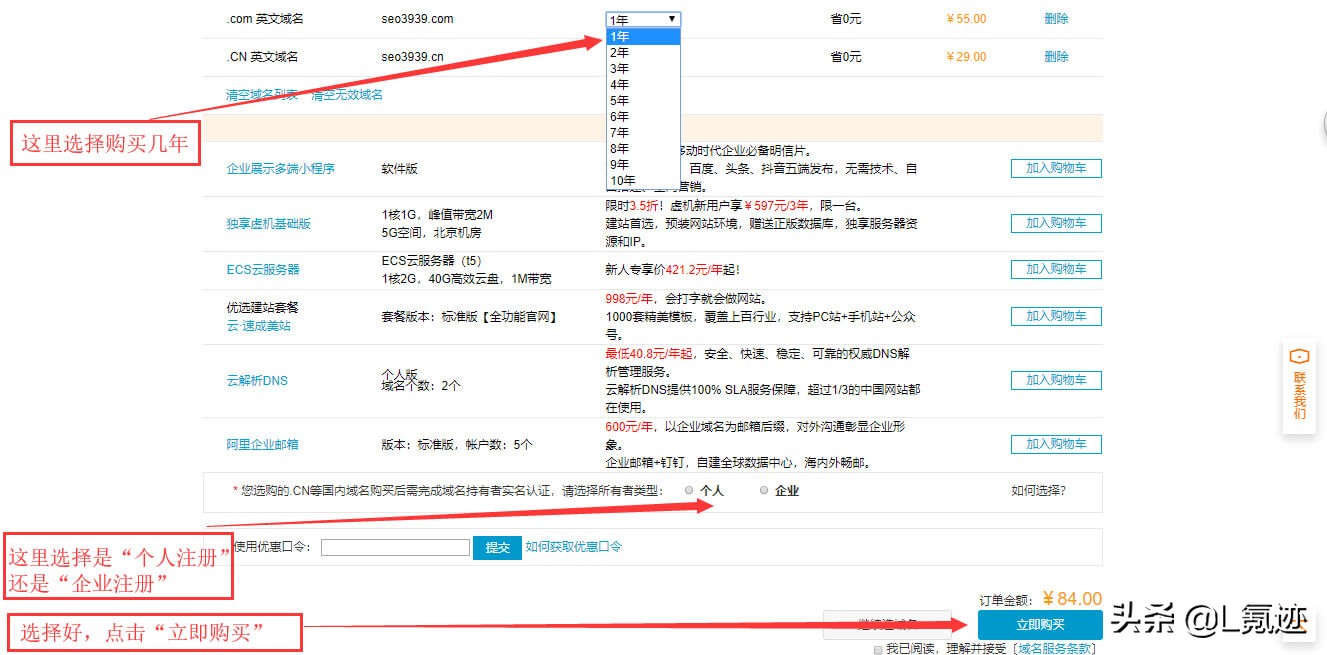Add 阿里企业邮箱 to cart via 加入购物车

pos(1055,444)
